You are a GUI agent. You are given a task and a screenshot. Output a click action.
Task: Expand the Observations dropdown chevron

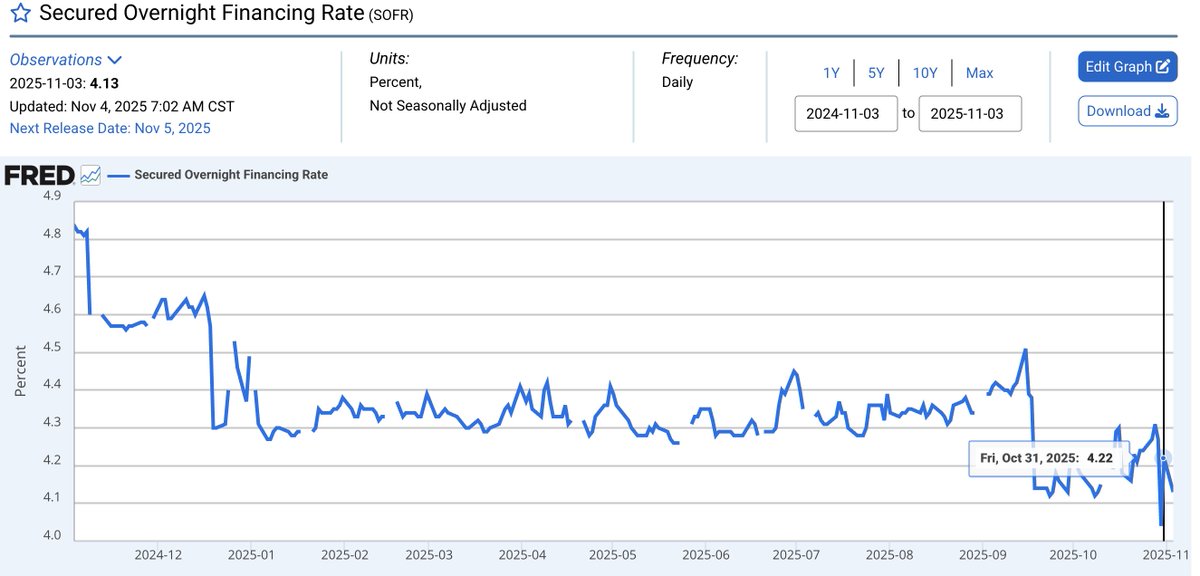(x=114, y=60)
